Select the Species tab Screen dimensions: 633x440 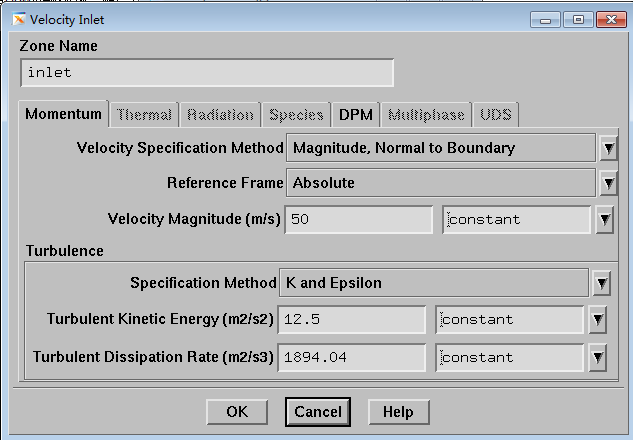click(296, 115)
